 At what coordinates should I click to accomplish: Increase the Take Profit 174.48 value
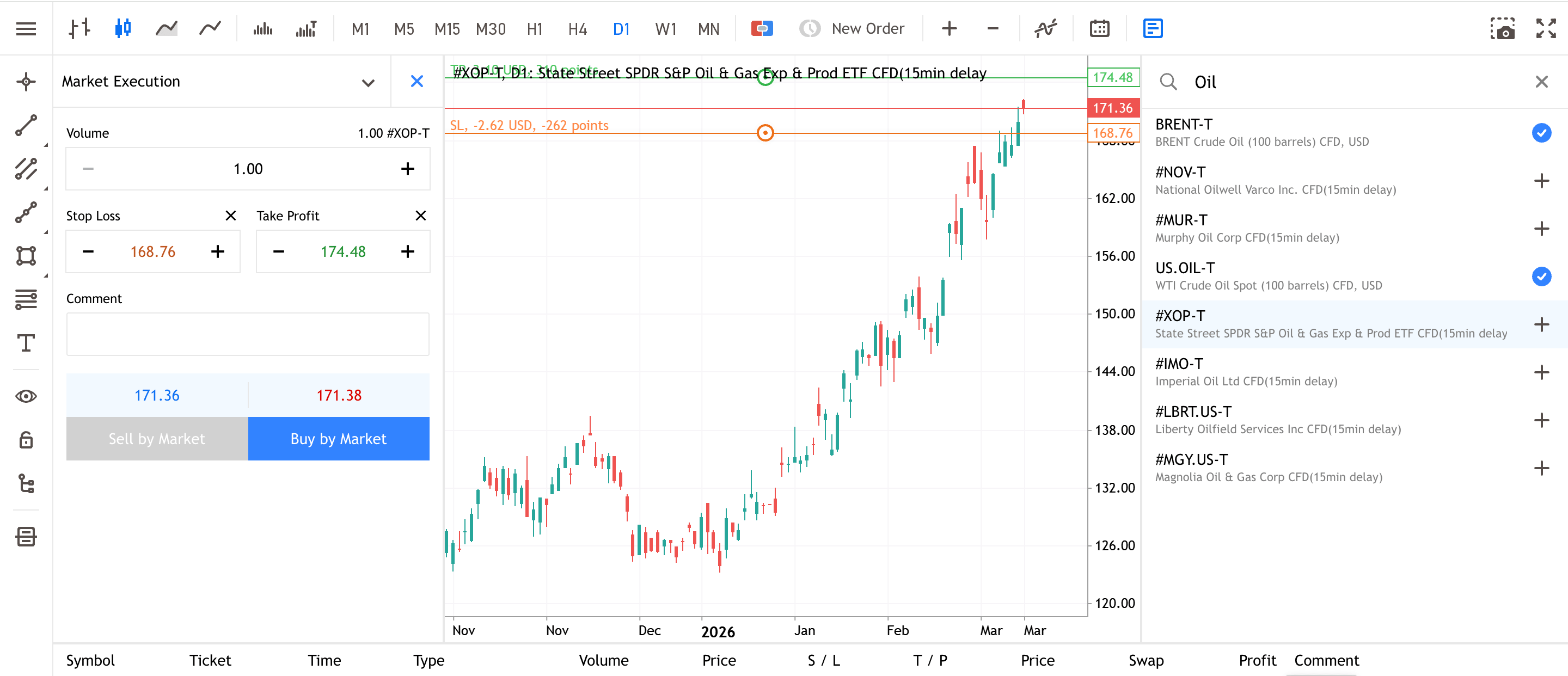[407, 251]
